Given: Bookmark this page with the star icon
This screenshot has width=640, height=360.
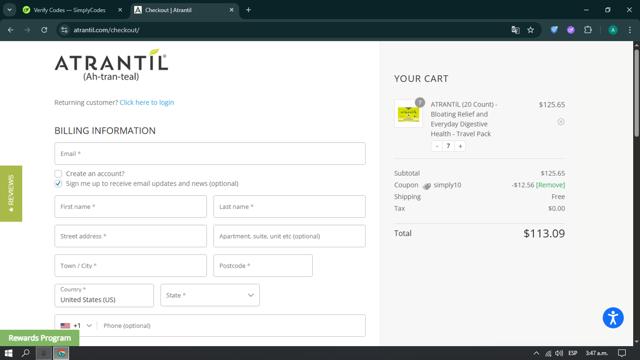Looking at the screenshot, I should click(531, 30).
